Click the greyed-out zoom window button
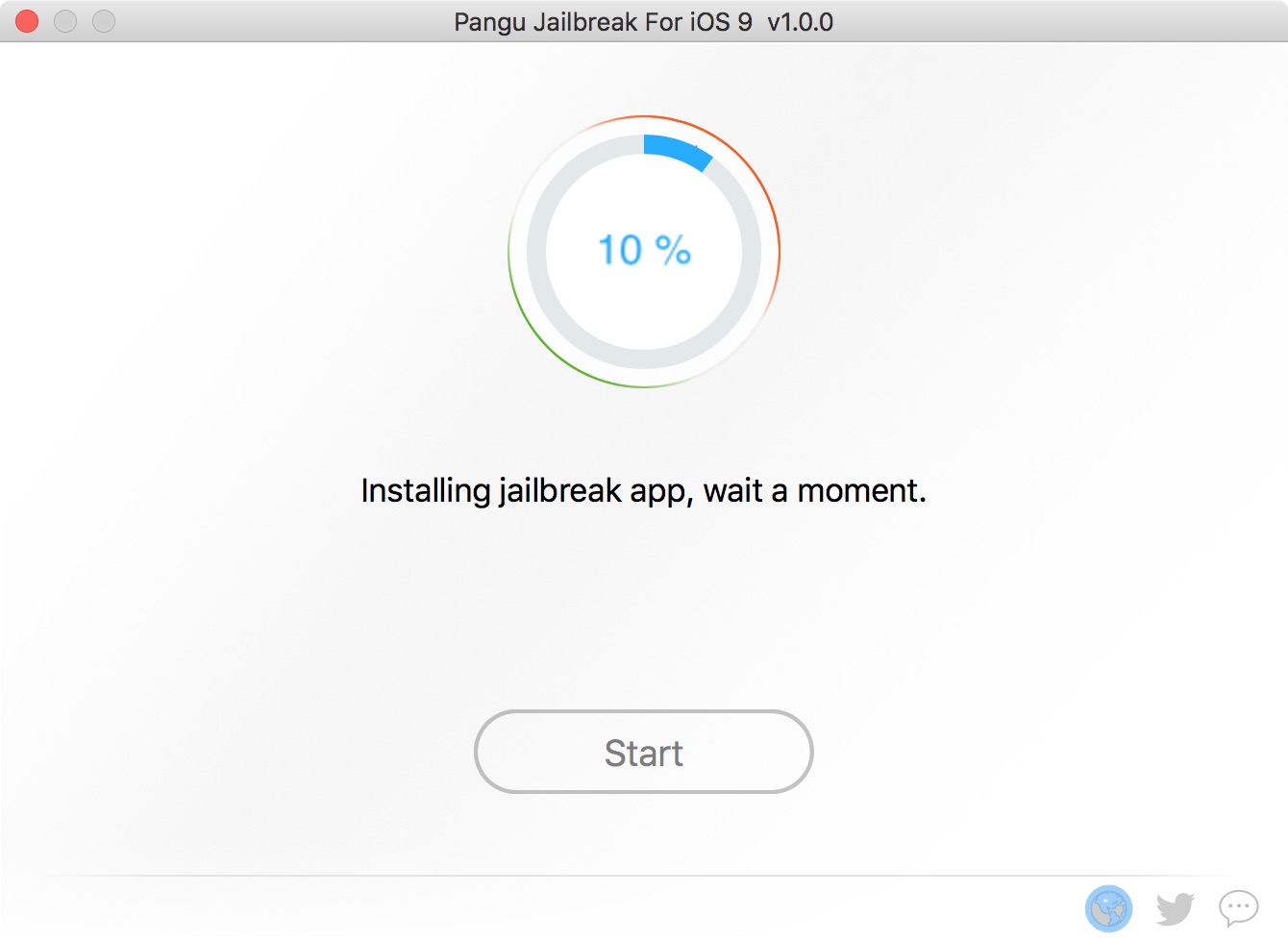The width and height of the screenshot is (1288, 942). [104, 21]
